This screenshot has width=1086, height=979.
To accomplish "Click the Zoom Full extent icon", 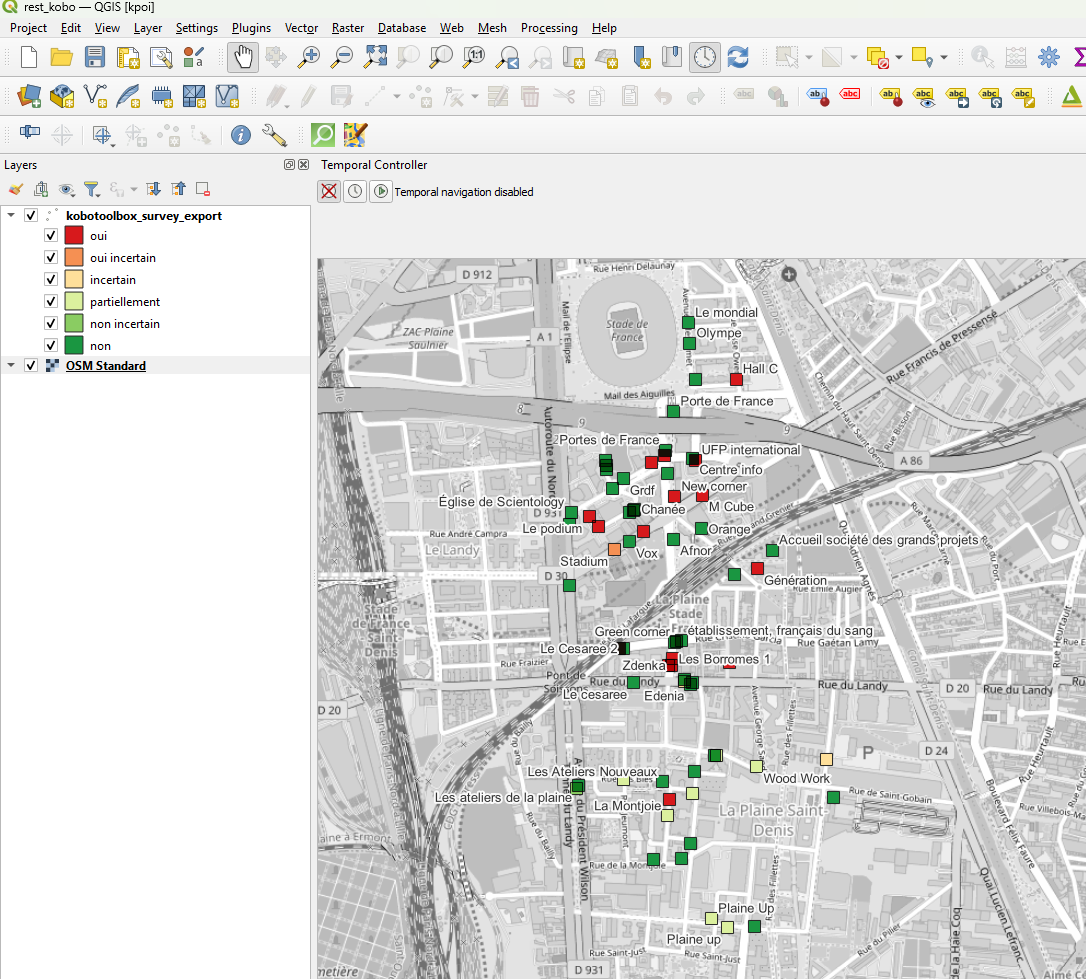I will coord(375,57).
